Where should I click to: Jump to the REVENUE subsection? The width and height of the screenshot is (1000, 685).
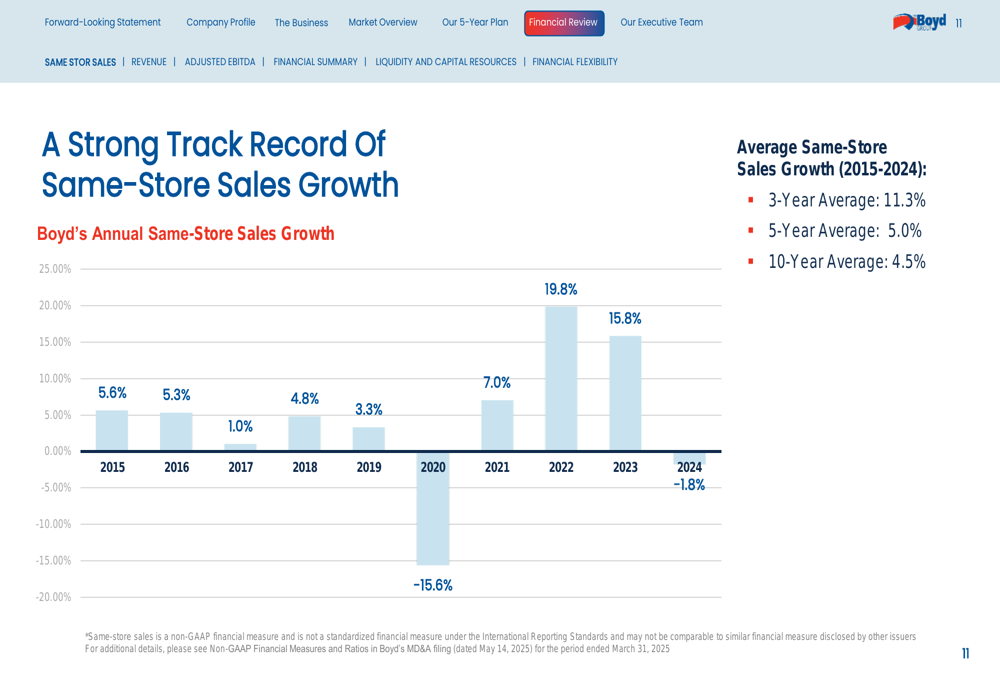click(x=149, y=62)
